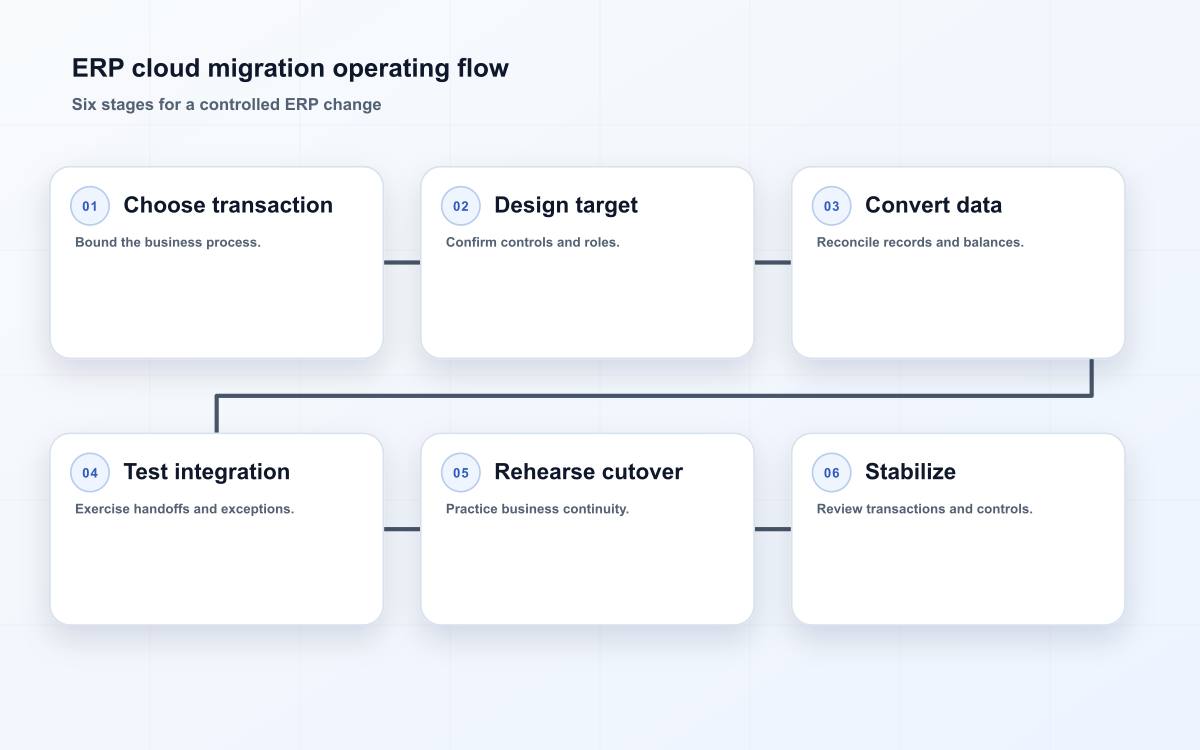Click the 06 step number badge
Screen dimensions: 1200x750
(x=832, y=473)
